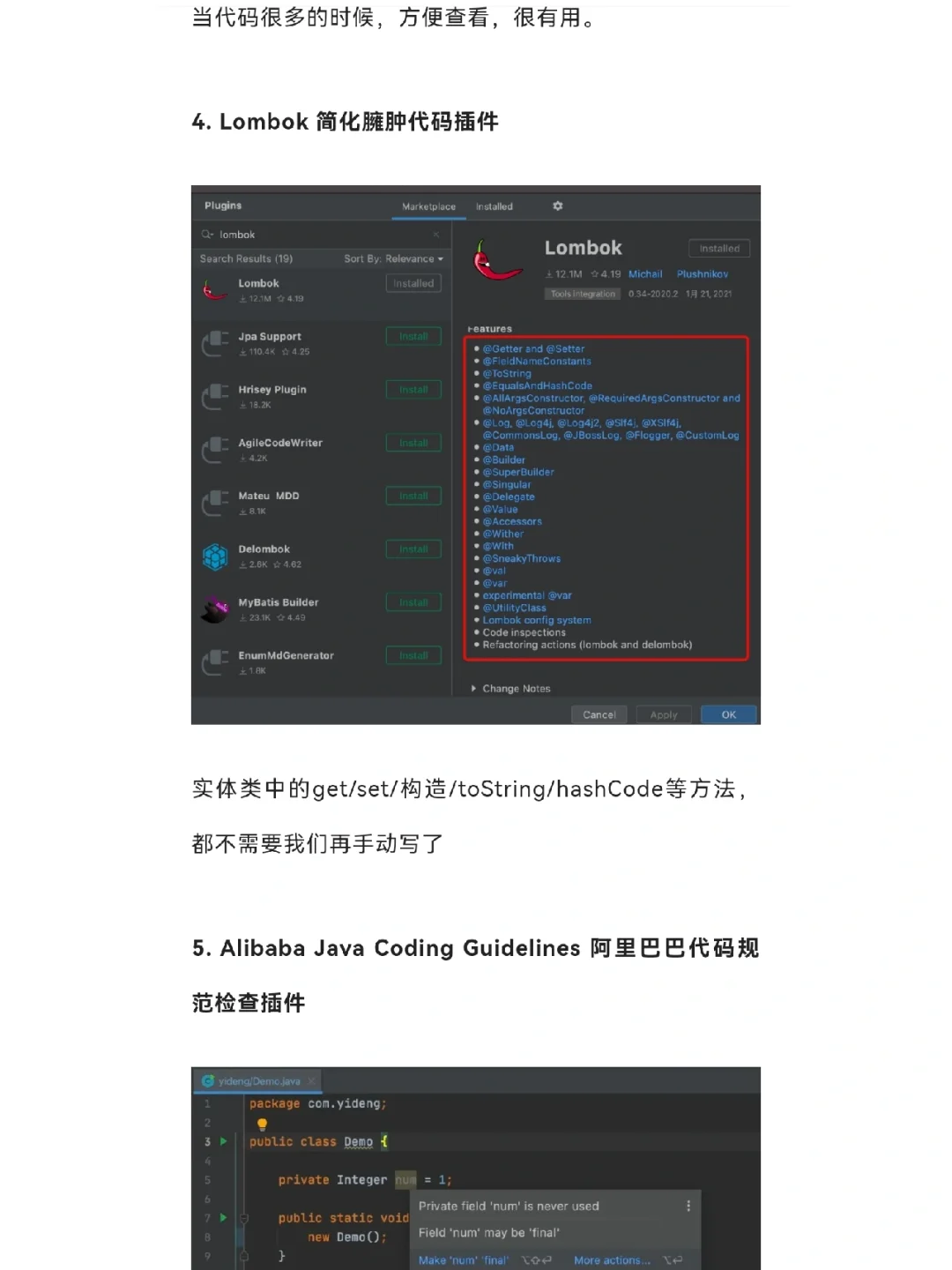Click into the lombok search input field
The width and height of the screenshot is (952, 1270).
click(322, 235)
